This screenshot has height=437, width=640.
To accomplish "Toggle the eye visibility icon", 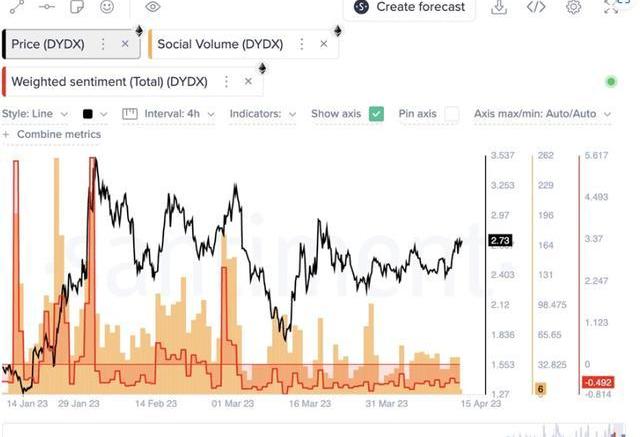I will pos(152,7).
